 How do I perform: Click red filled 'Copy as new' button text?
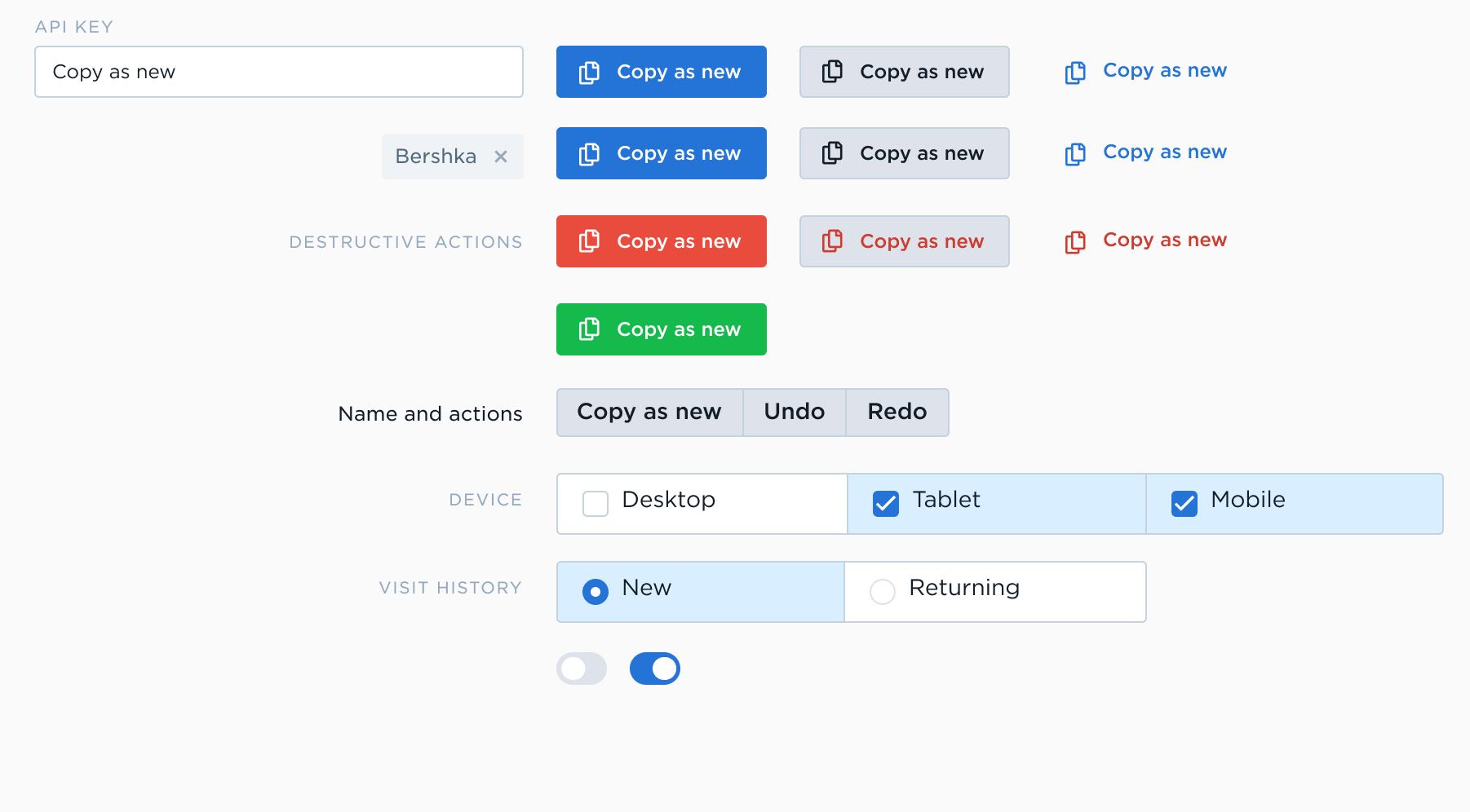679,241
